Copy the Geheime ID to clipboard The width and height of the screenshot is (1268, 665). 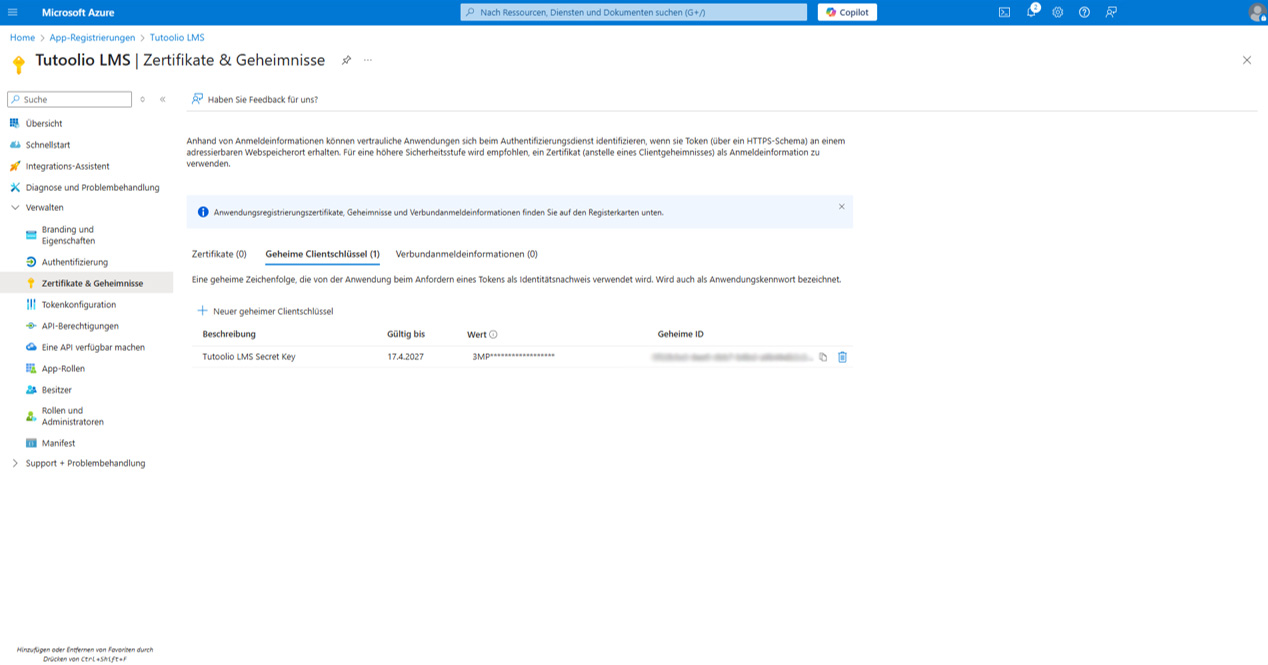click(823, 357)
